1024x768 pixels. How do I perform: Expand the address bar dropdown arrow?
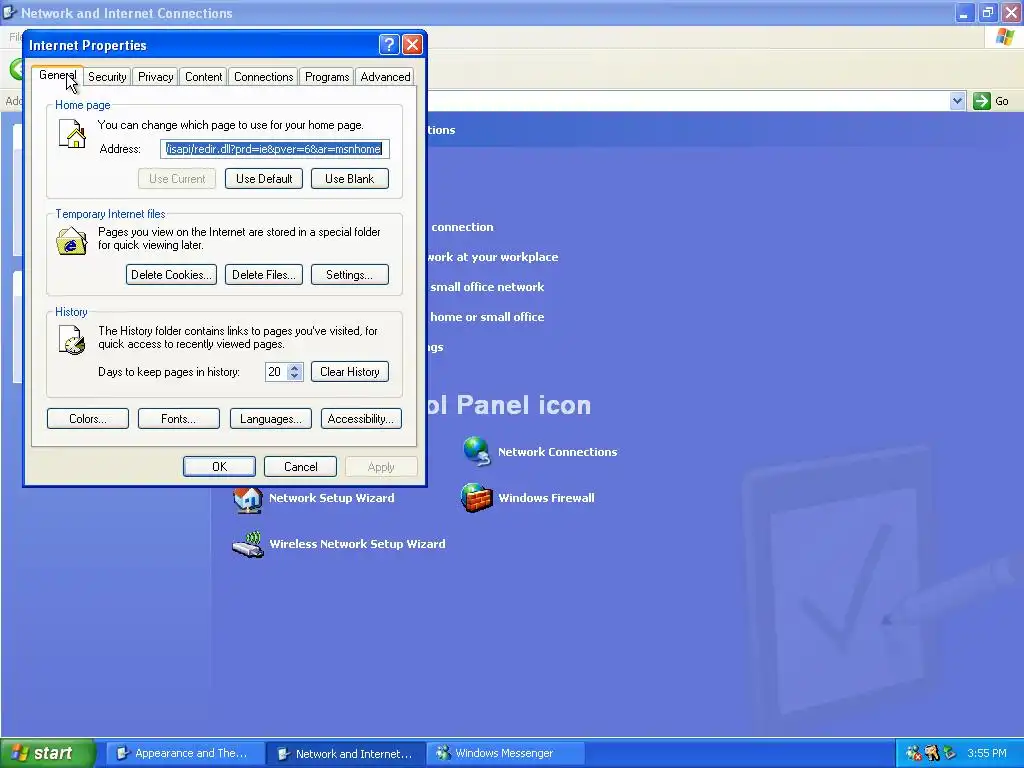(957, 101)
